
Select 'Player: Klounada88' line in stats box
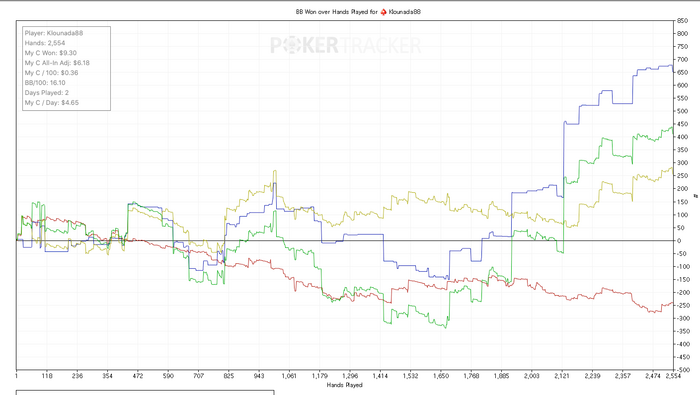[54, 33]
